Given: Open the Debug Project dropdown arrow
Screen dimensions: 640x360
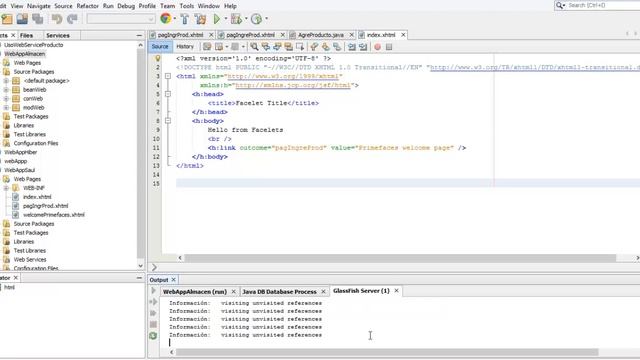Looking at the screenshot, I should [x=246, y=19].
